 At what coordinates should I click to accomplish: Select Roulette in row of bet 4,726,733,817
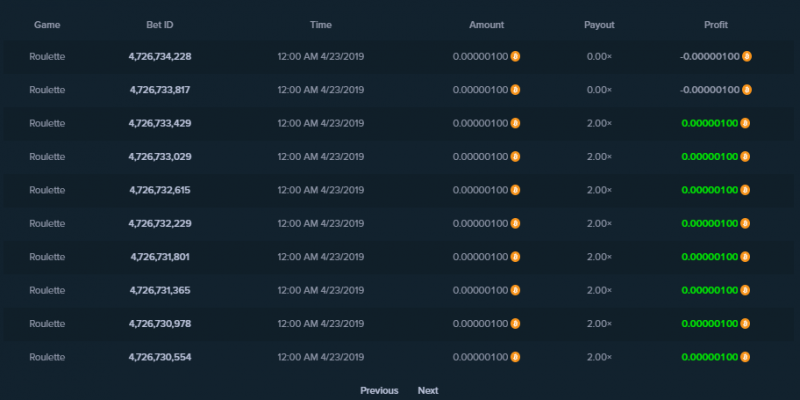[x=47, y=90]
